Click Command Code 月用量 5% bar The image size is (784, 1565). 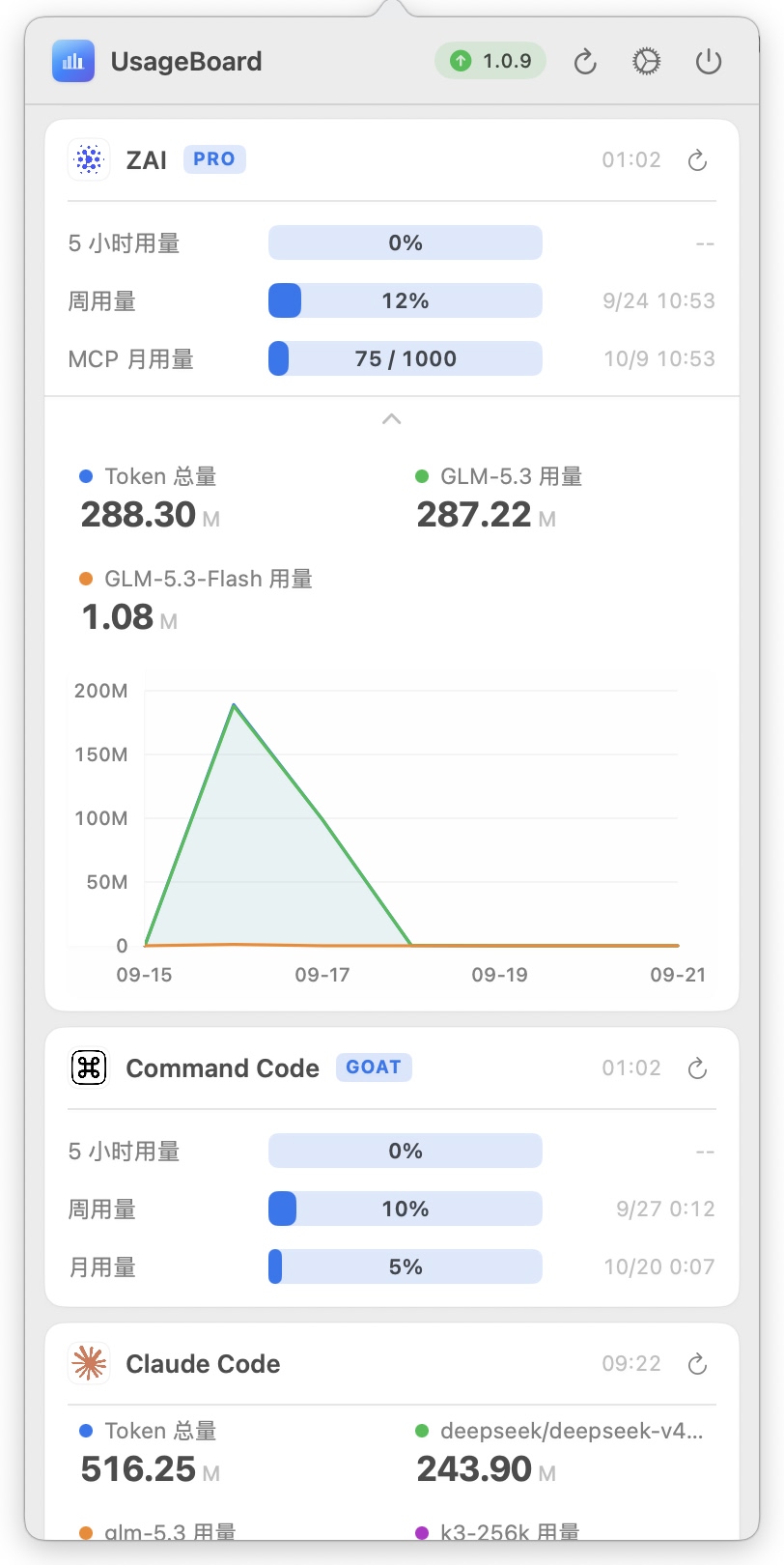(x=406, y=1266)
